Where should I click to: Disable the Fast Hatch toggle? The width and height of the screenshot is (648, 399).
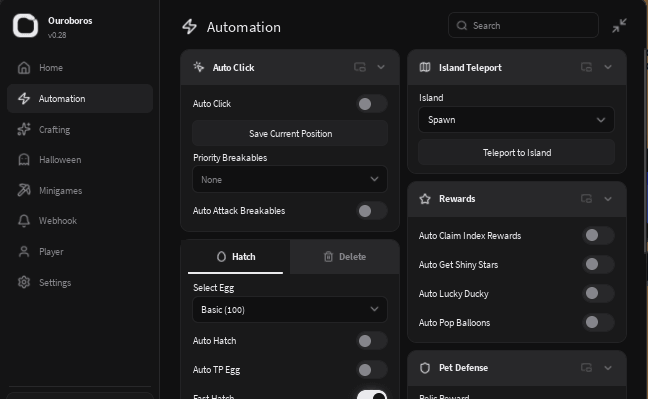click(x=372, y=395)
